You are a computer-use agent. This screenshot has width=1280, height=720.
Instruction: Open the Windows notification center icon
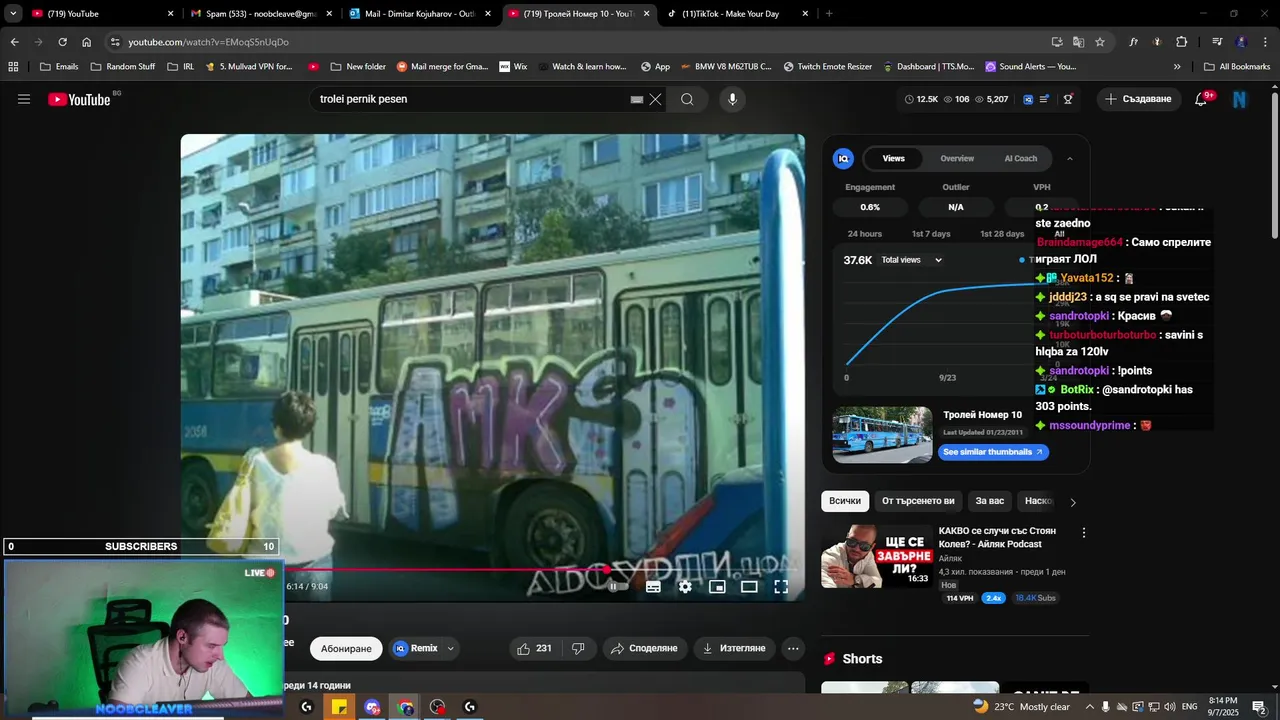click(x=1259, y=707)
